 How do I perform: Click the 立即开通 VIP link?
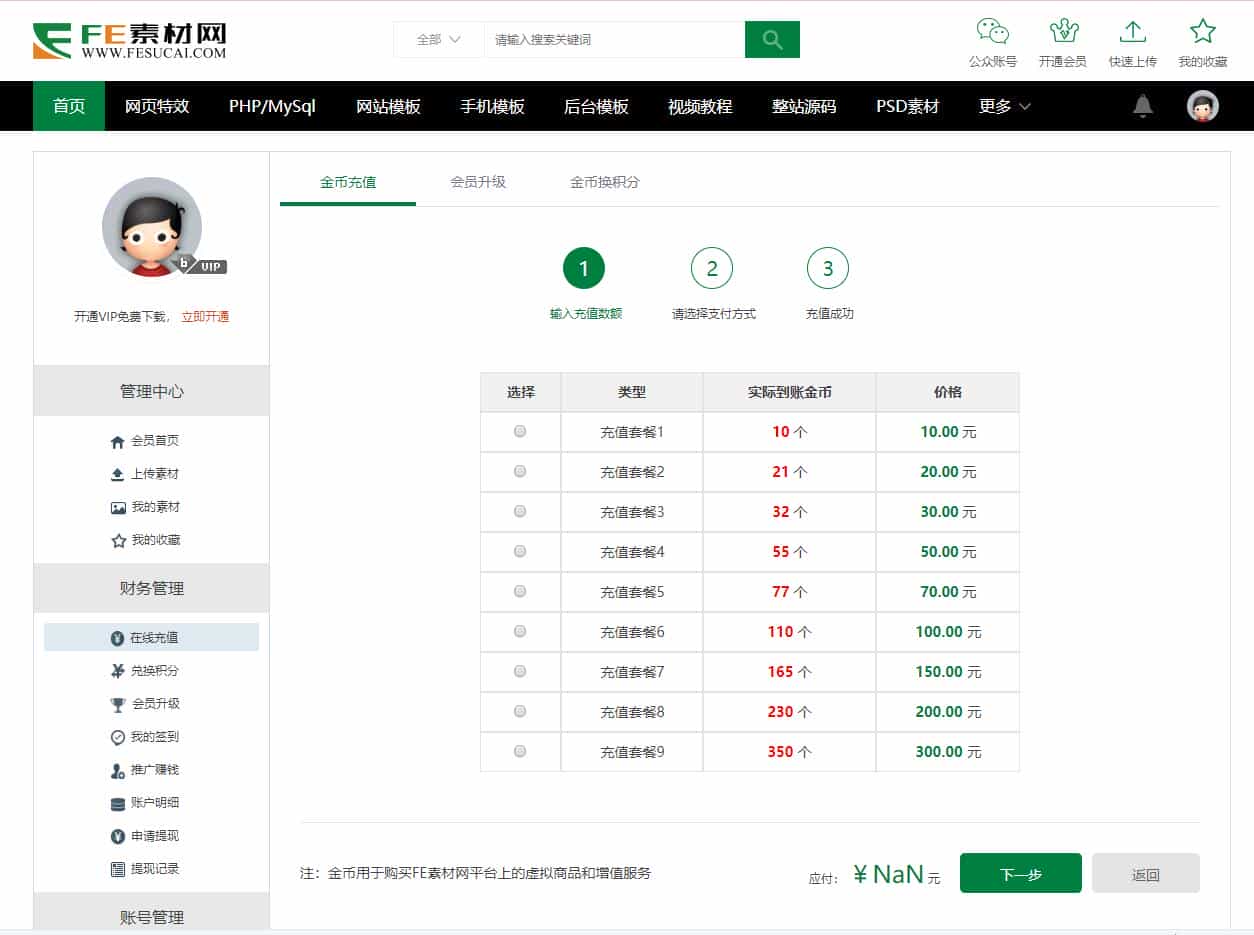205,316
